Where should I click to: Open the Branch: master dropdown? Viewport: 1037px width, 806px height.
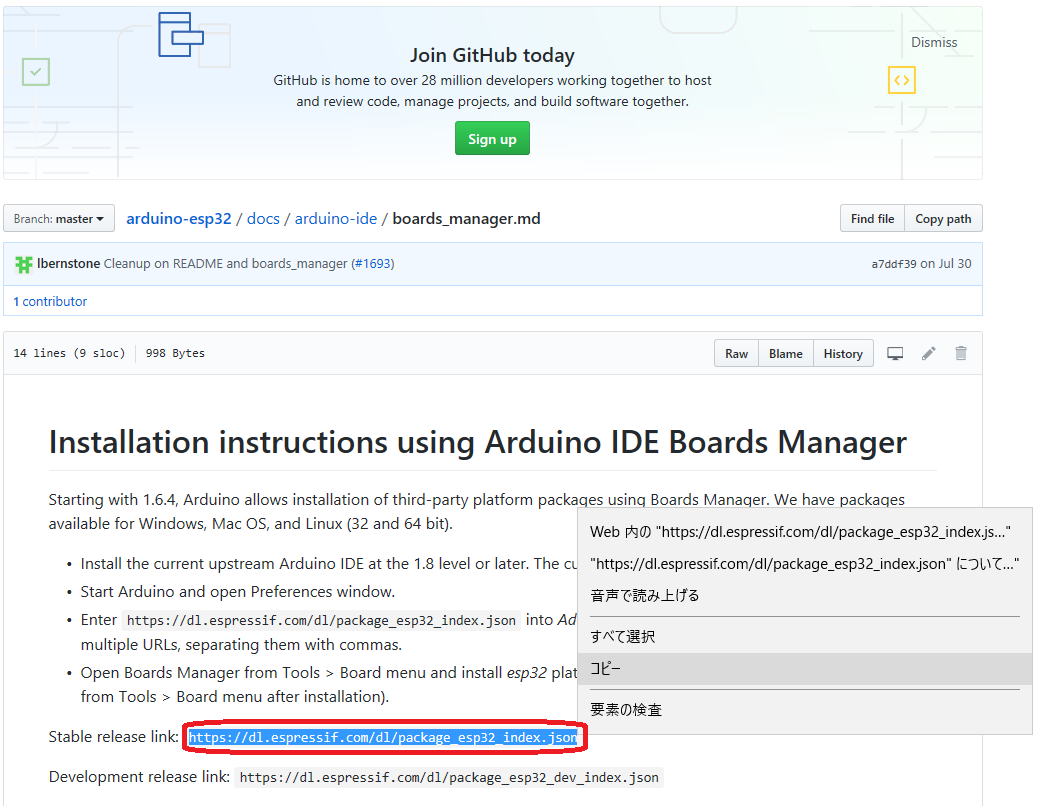click(x=59, y=219)
